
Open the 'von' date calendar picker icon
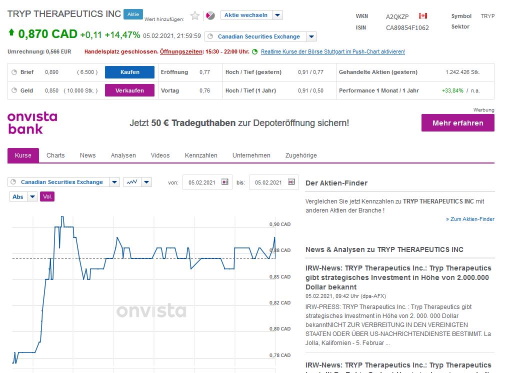(x=225, y=182)
